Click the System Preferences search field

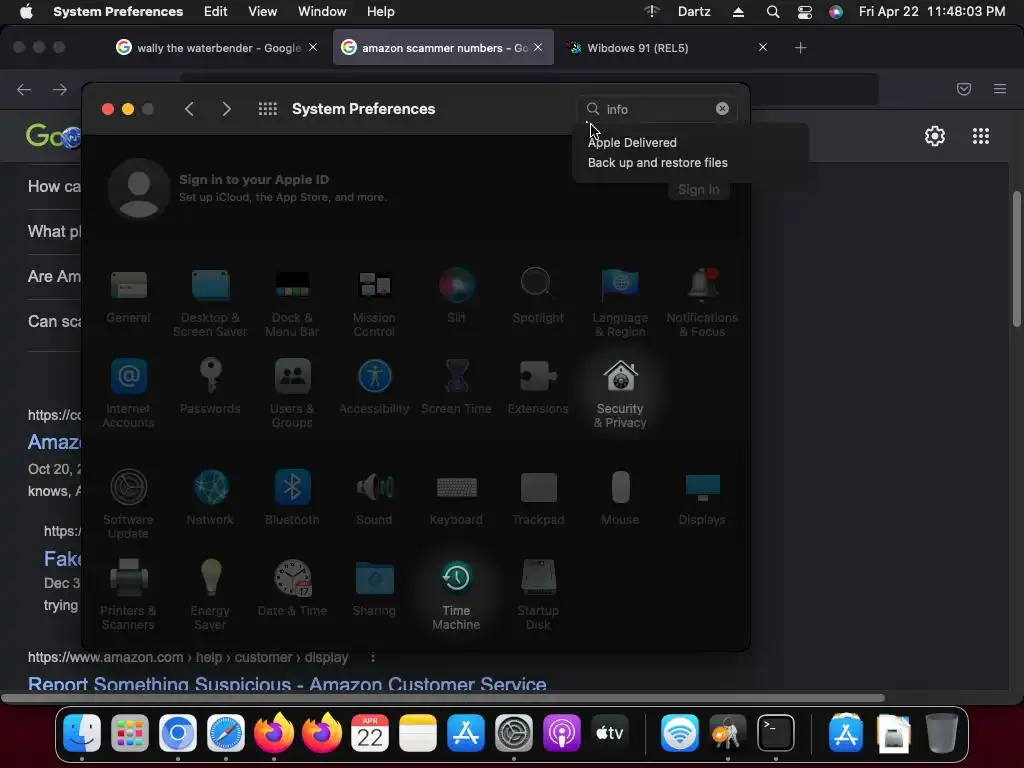[x=658, y=109]
